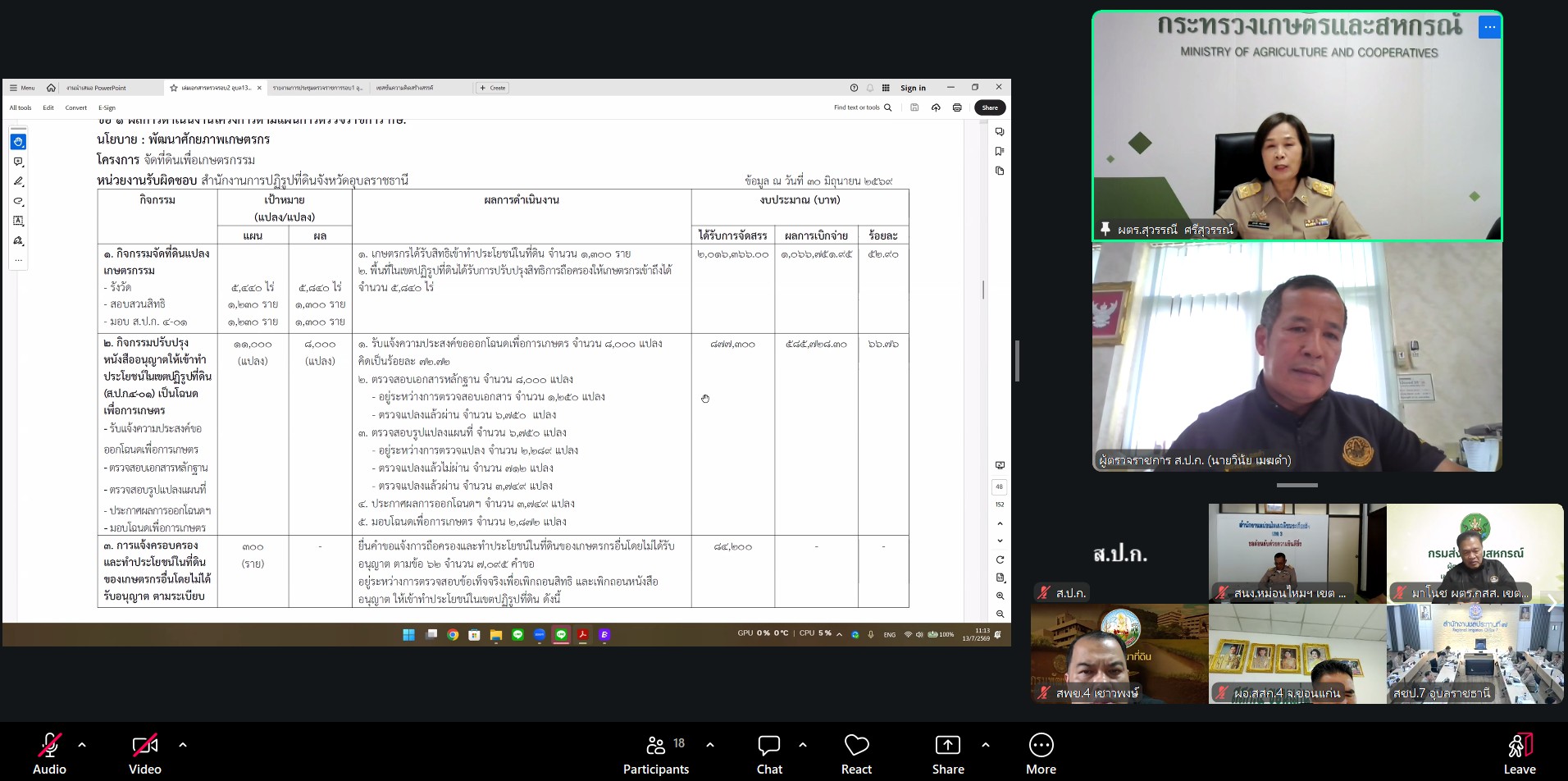This screenshot has width=1568, height=781.
Task: Toggle the Zoom Video camera button
Action: click(145, 754)
